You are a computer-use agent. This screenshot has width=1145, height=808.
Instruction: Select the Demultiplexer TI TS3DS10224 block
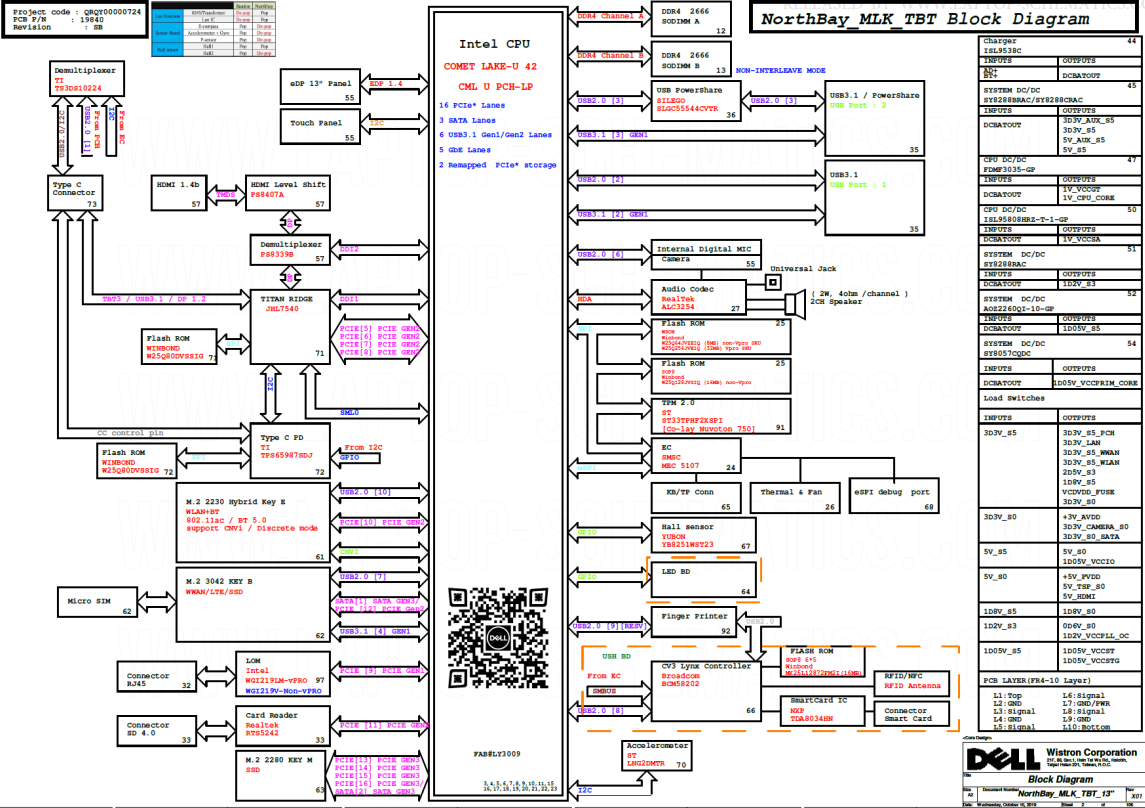[86, 78]
